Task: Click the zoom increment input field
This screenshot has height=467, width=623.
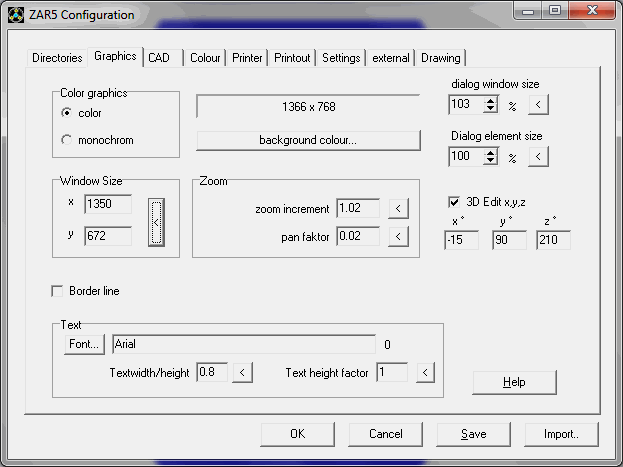Action: point(358,209)
